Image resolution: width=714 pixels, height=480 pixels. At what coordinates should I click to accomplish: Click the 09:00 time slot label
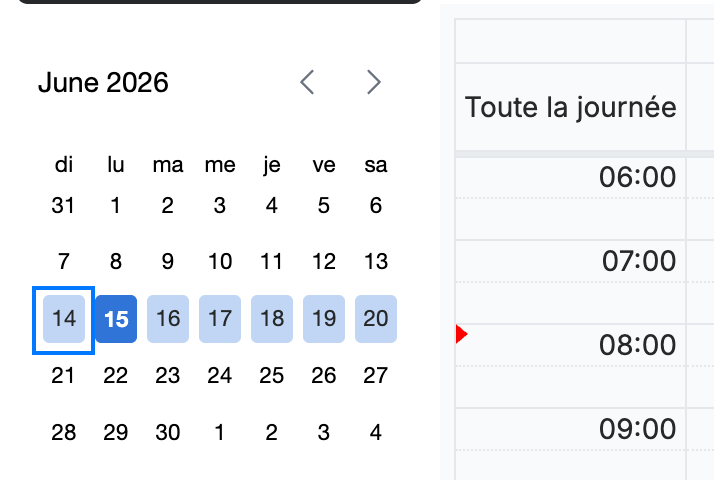tap(638, 429)
